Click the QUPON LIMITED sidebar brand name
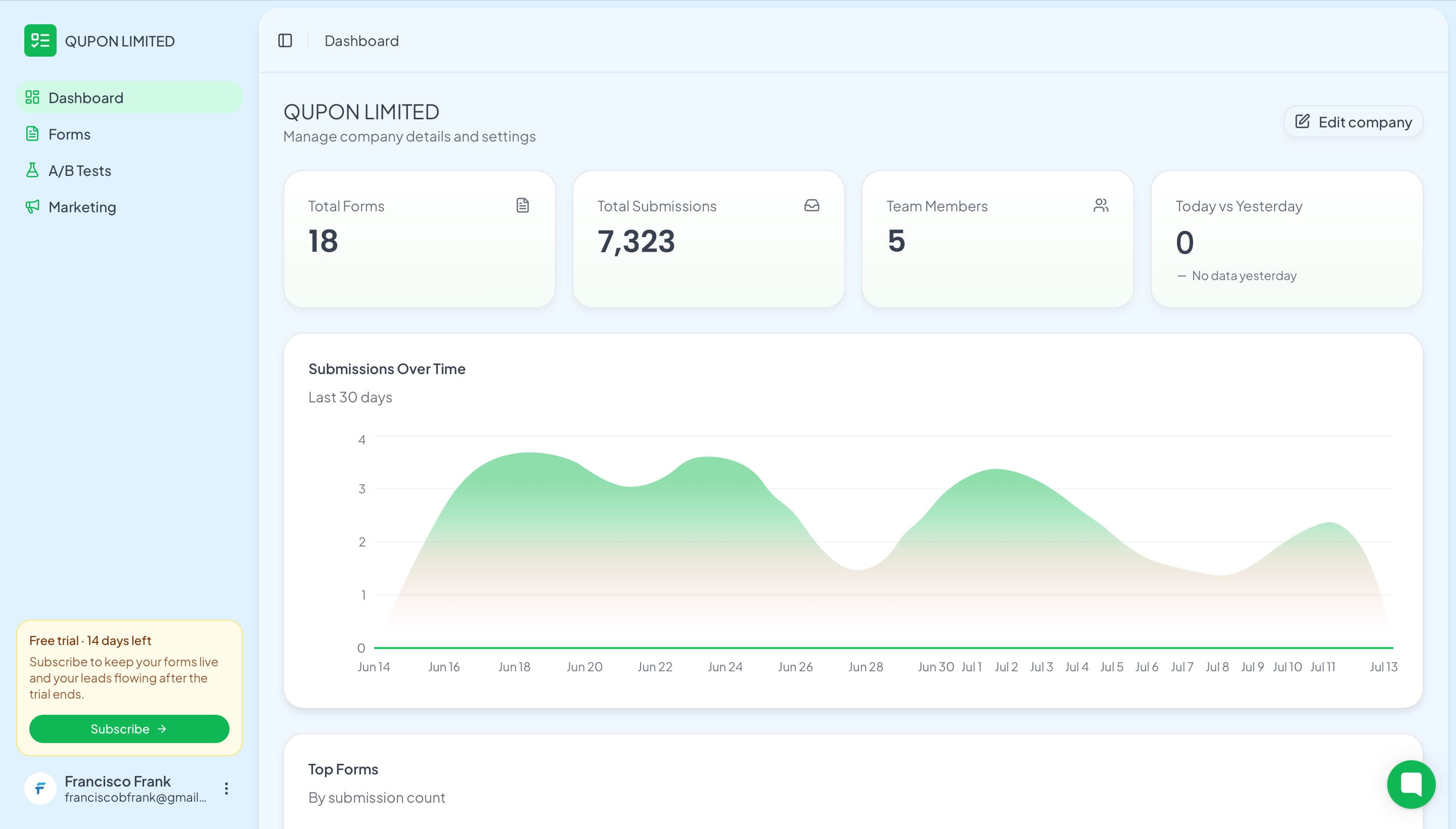 coord(120,41)
